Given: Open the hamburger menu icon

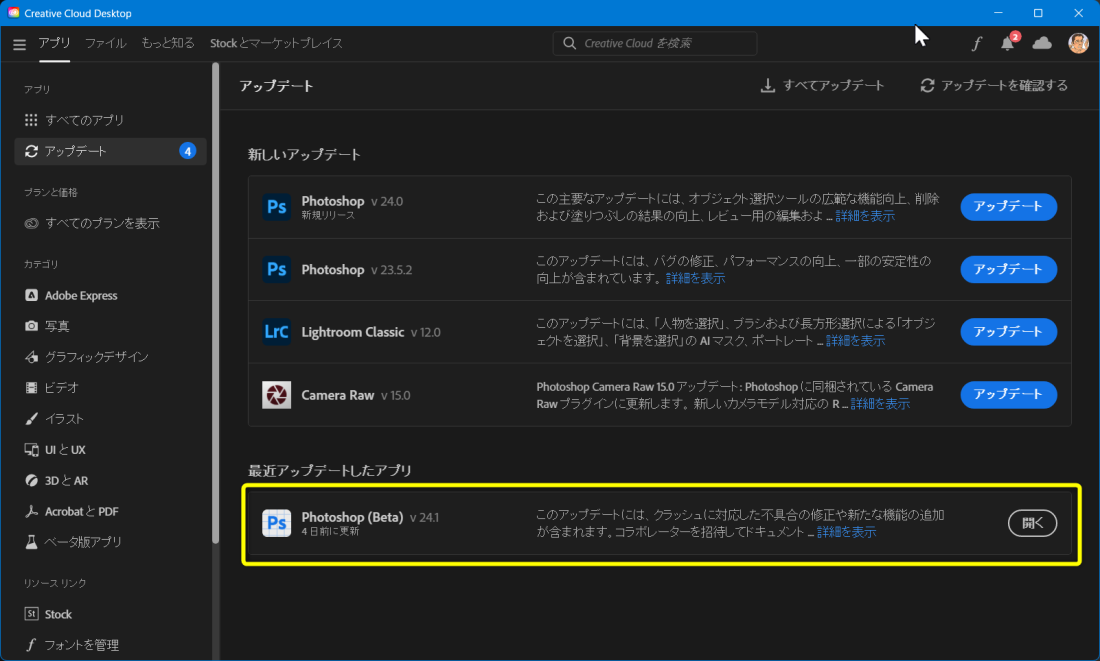Looking at the screenshot, I should click(x=19, y=44).
